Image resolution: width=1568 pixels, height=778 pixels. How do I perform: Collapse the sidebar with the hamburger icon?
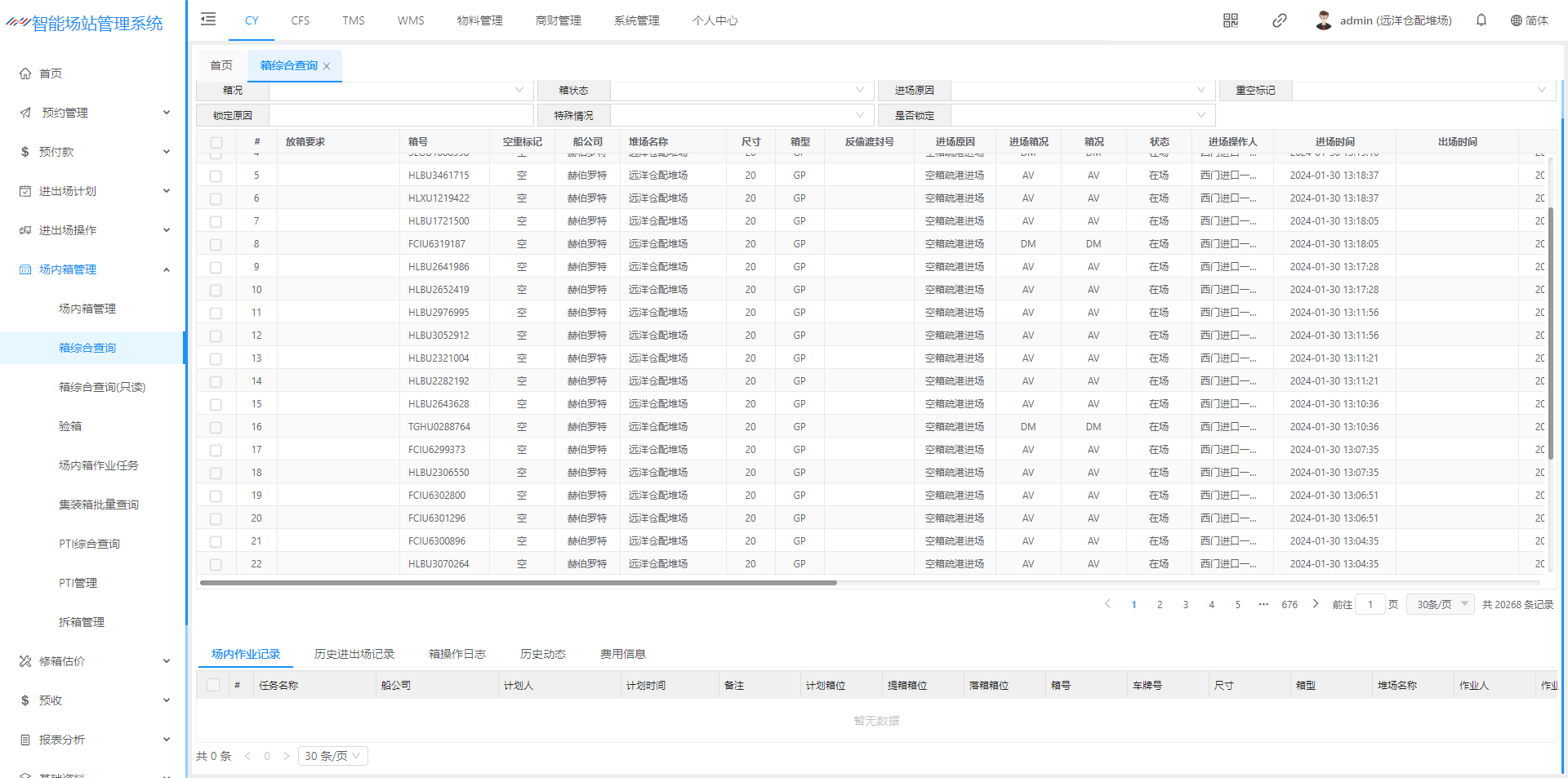tap(208, 20)
